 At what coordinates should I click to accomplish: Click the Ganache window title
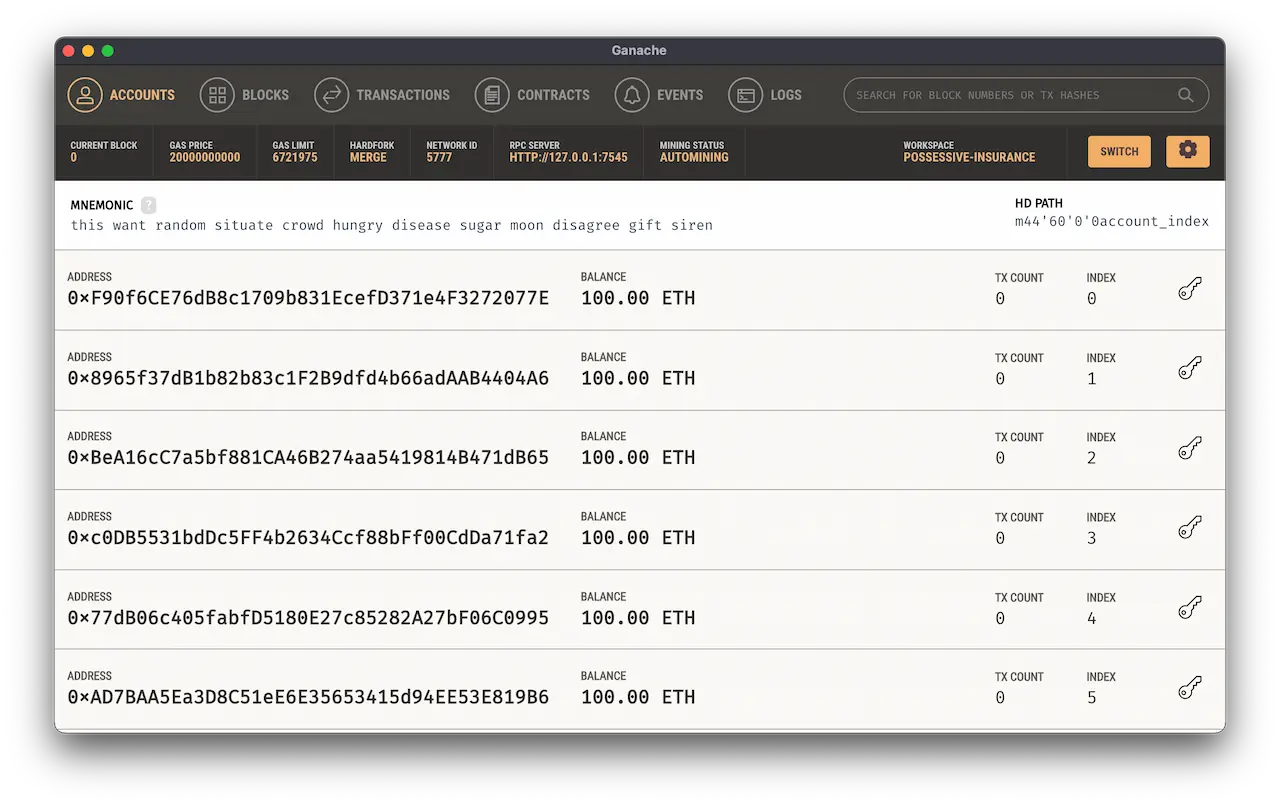639,50
